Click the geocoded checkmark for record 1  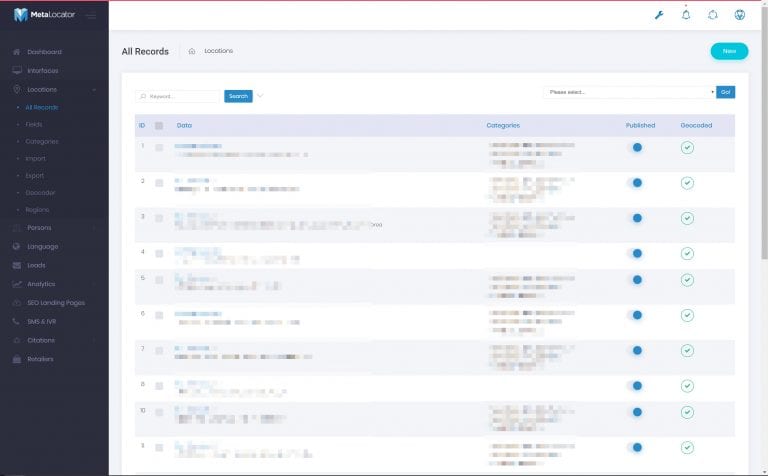point(687,148)
